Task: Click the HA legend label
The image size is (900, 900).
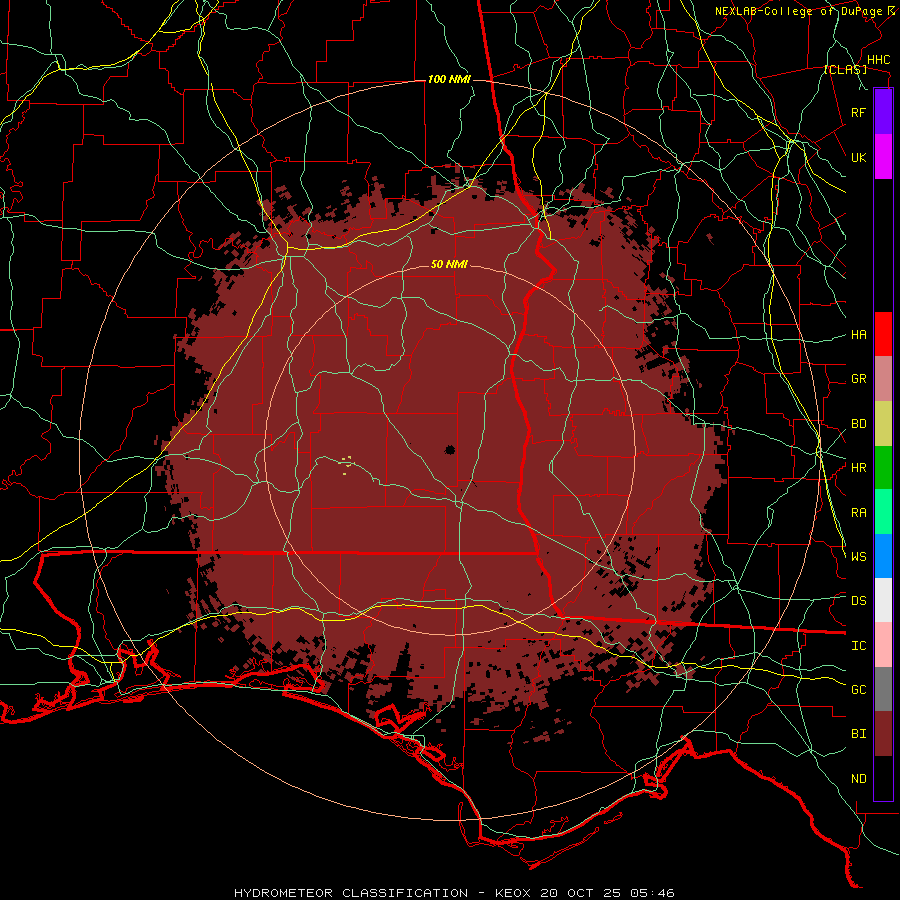Action: (859, 335)
